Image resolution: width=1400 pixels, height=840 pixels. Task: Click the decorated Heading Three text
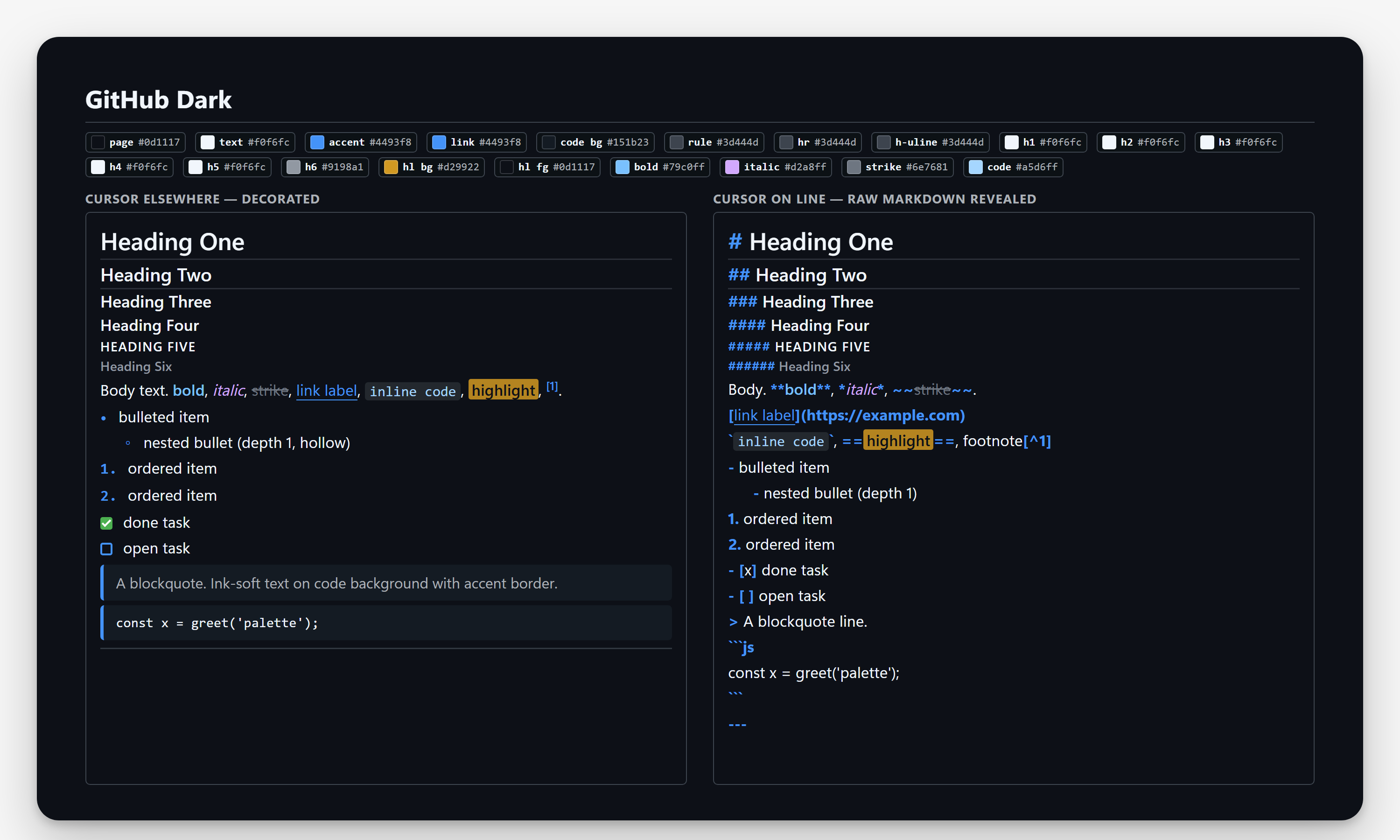click(x=155, y=301)
